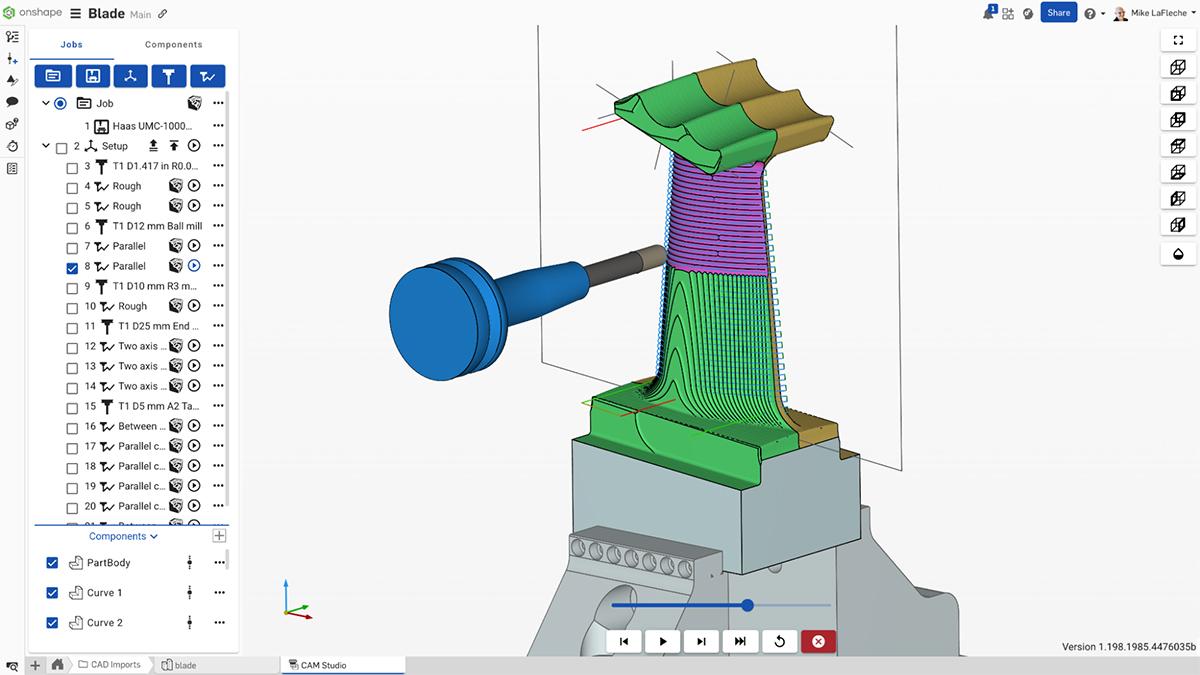Uncheck the 8 Parallel toolpath checkbox
Screen dimensions: 1200x675
point(72,267)
